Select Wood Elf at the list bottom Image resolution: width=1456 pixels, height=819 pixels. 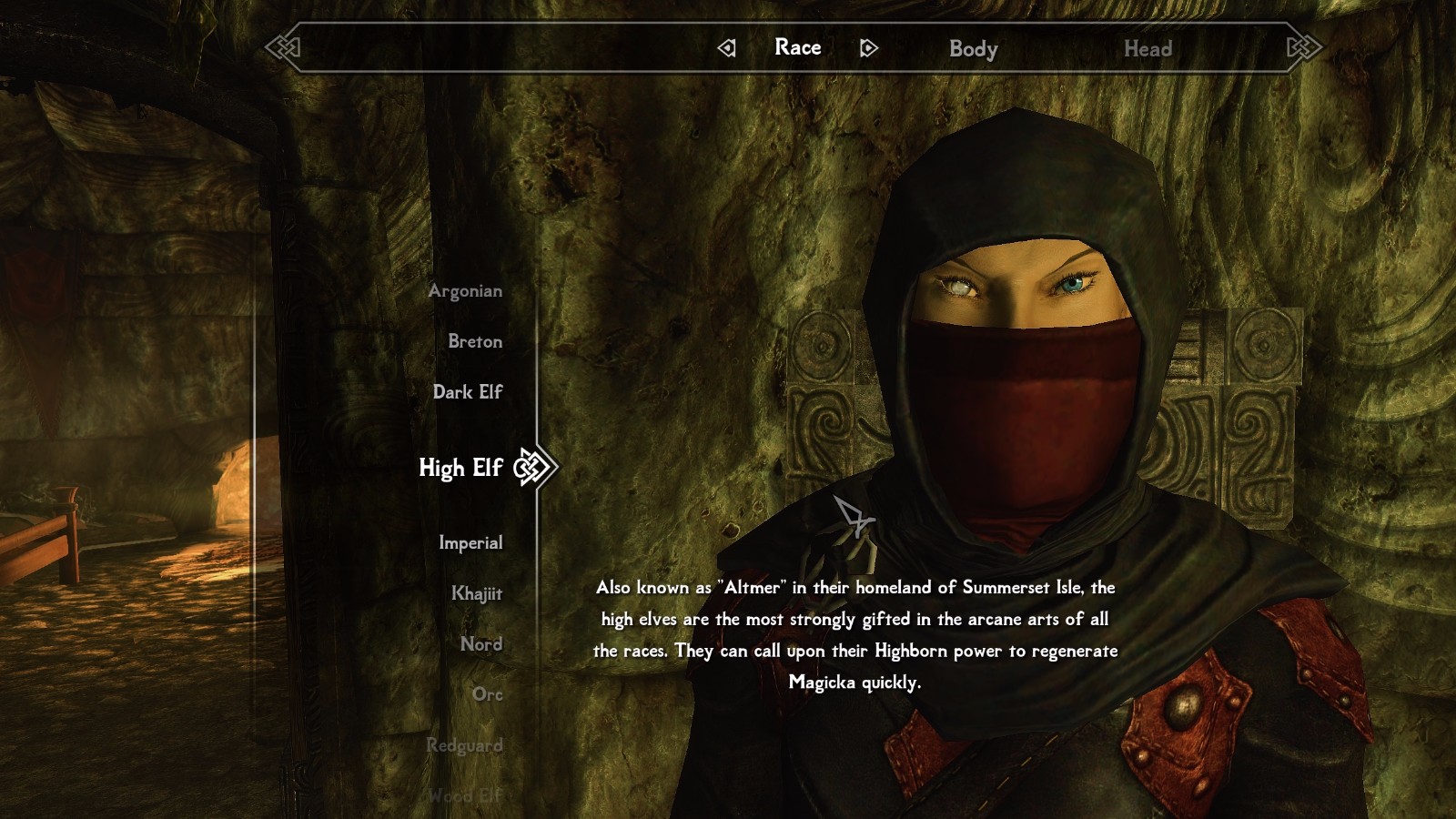[465, 795]
